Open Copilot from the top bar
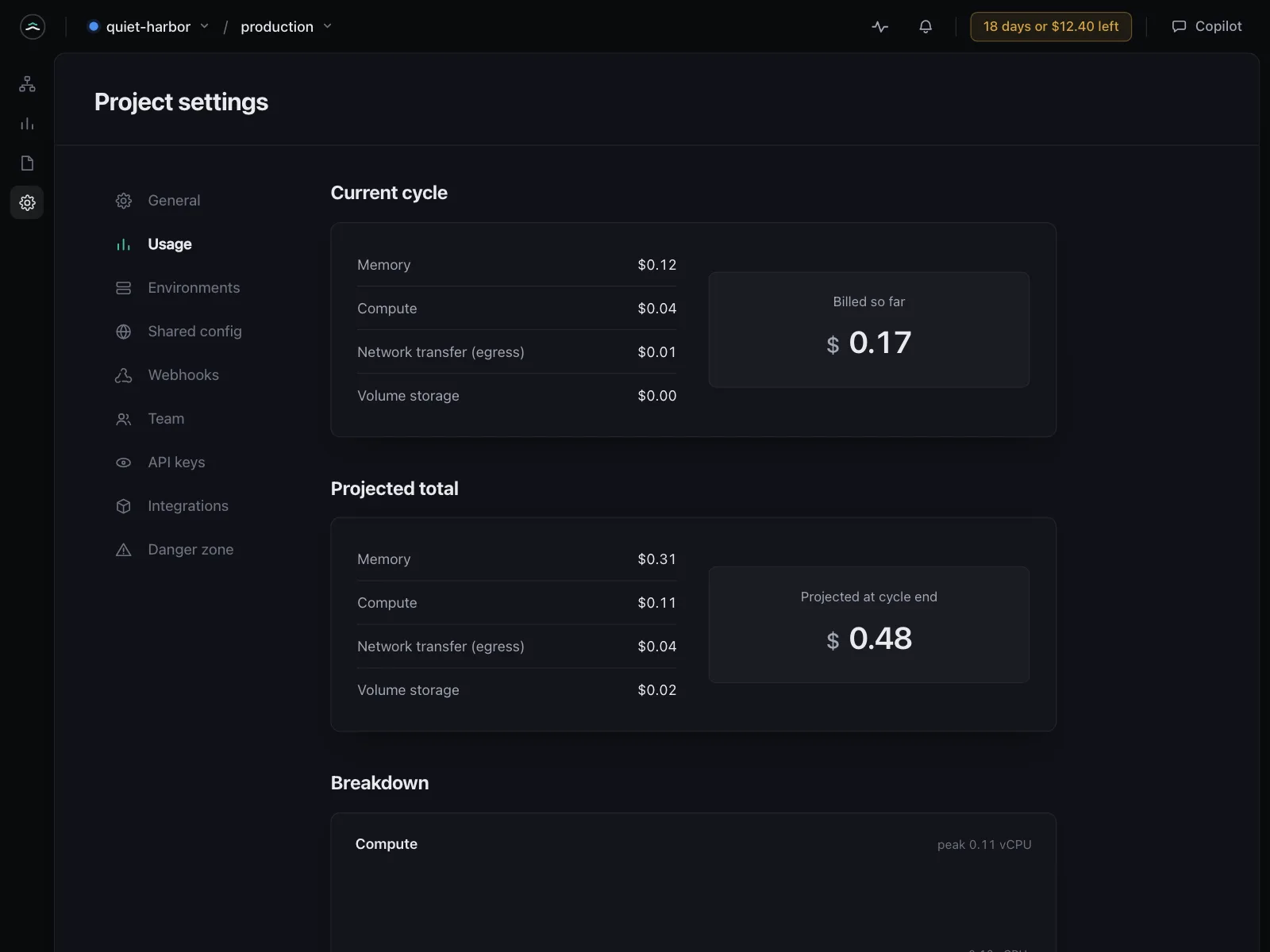The height and width of the screenshot is (952, 1270). click(1206, 26)
